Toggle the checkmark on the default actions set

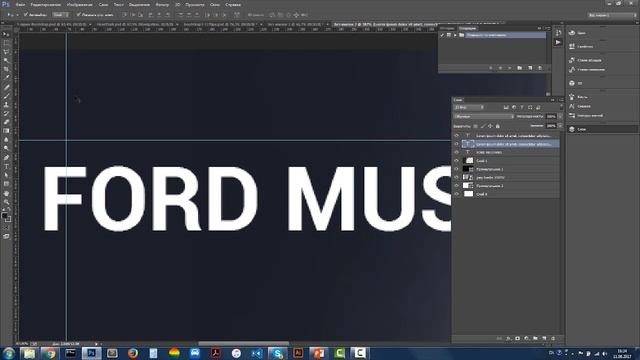[x=442, y=35]
